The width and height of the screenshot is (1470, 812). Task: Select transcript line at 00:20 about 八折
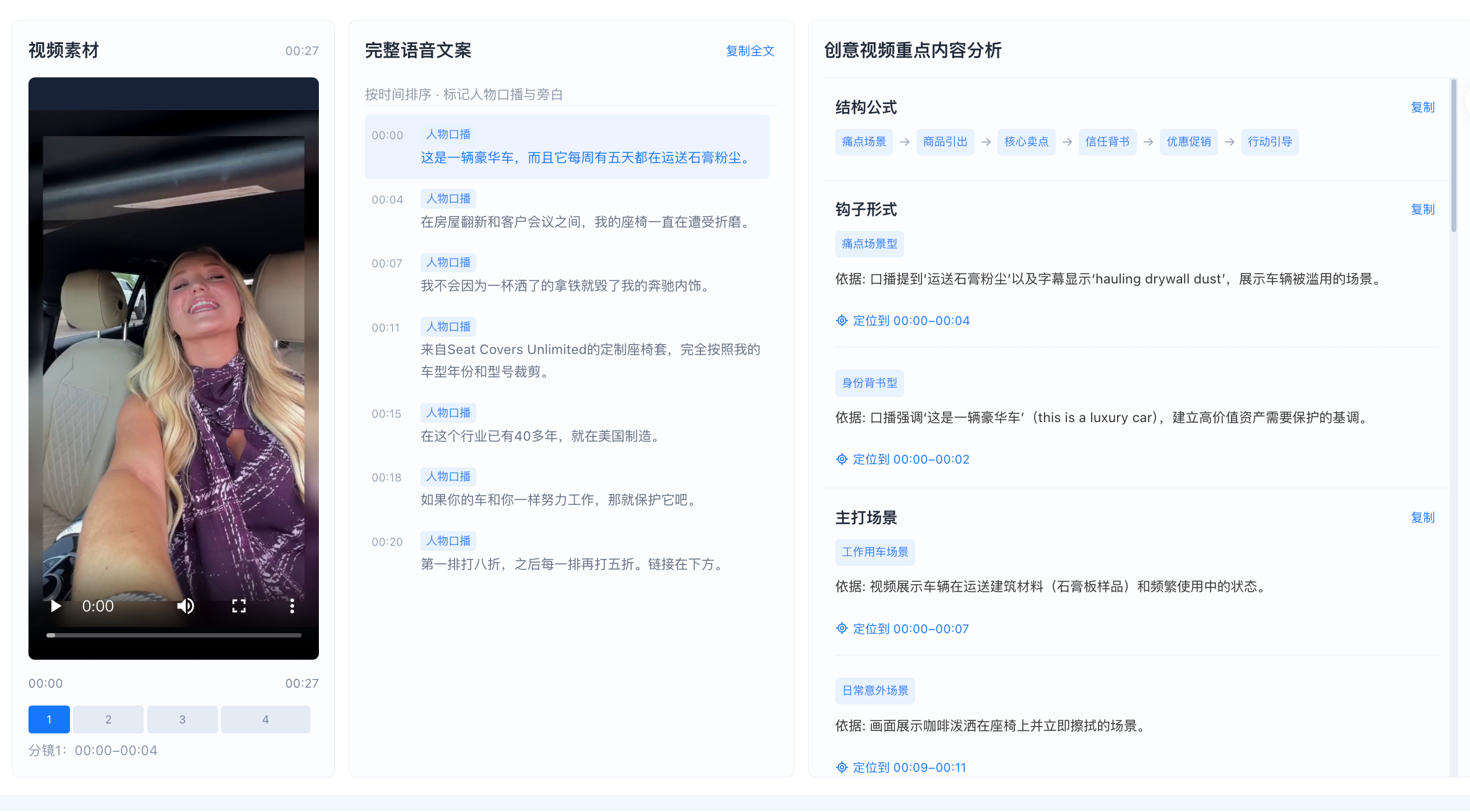point(567,553)
